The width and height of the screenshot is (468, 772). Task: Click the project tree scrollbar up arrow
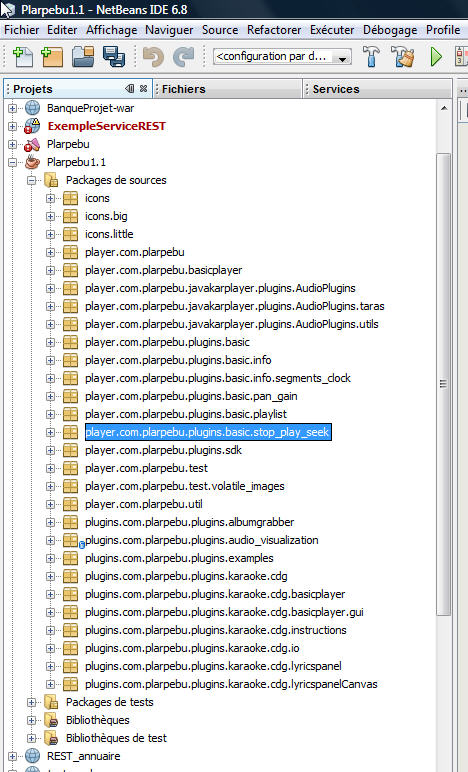coord(444,108)
